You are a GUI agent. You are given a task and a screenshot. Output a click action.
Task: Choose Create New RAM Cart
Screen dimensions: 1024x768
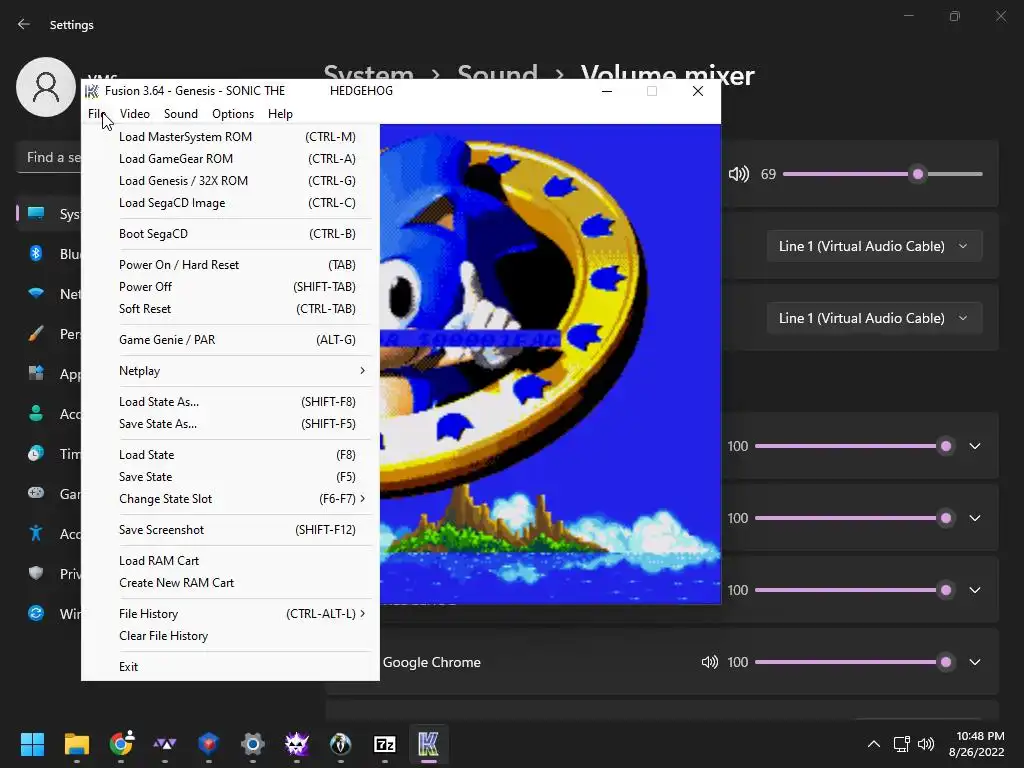click(x=231, y=583)
